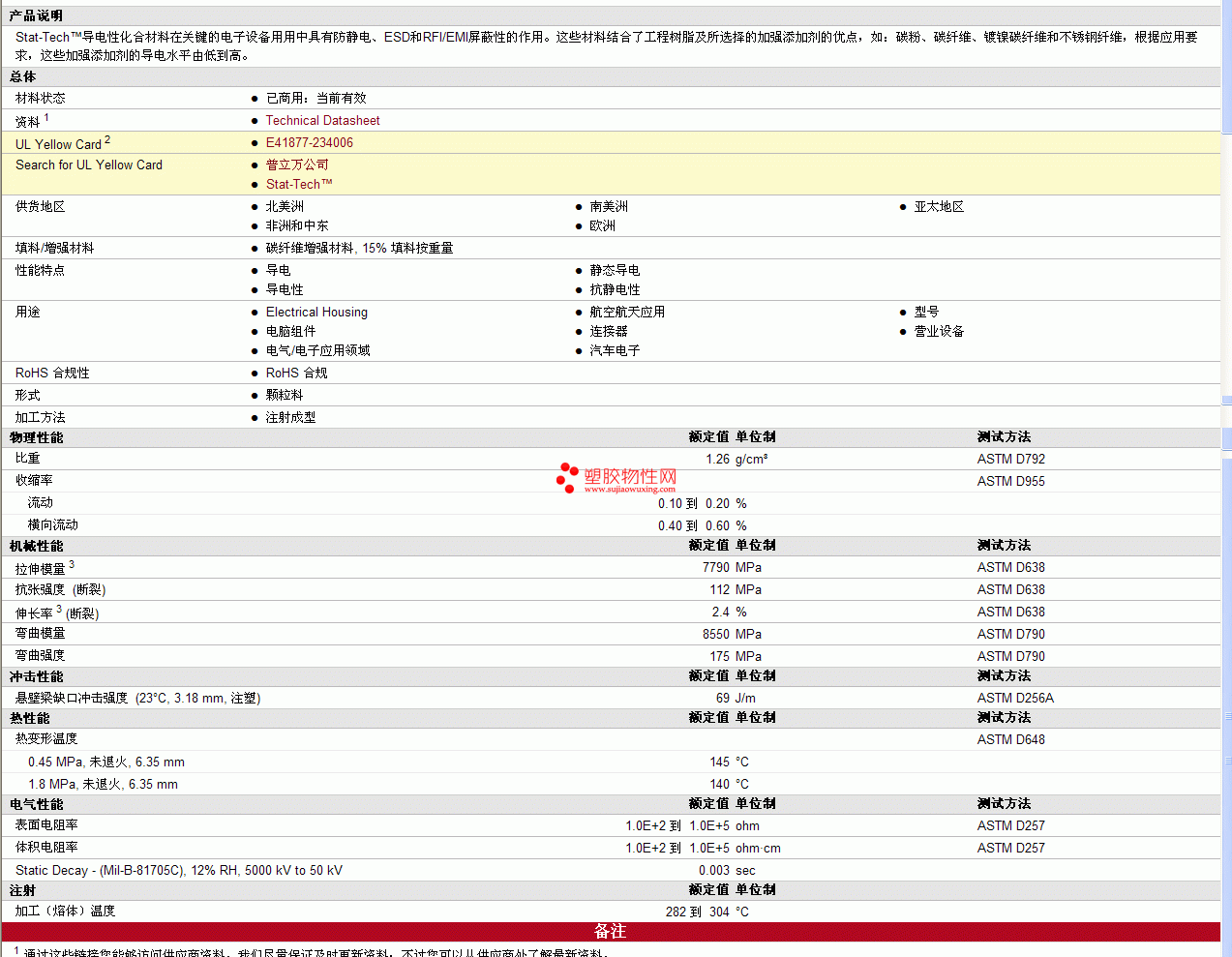
Task: Click the UL Yellow Card label
Action: pos(58,144)
